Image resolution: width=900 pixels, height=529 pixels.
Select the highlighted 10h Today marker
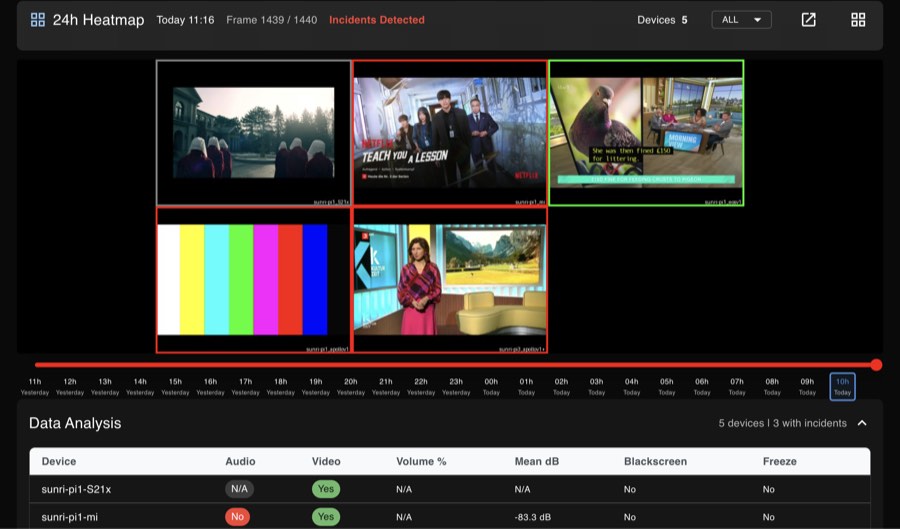point(842,387)
